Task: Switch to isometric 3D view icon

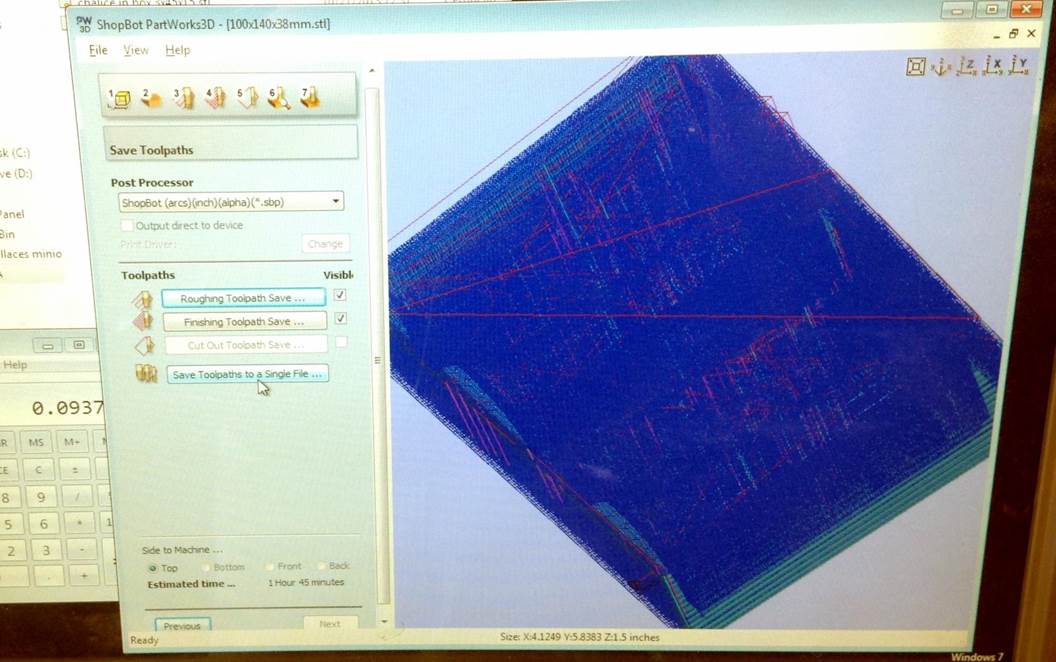Action: click(941, 66)
